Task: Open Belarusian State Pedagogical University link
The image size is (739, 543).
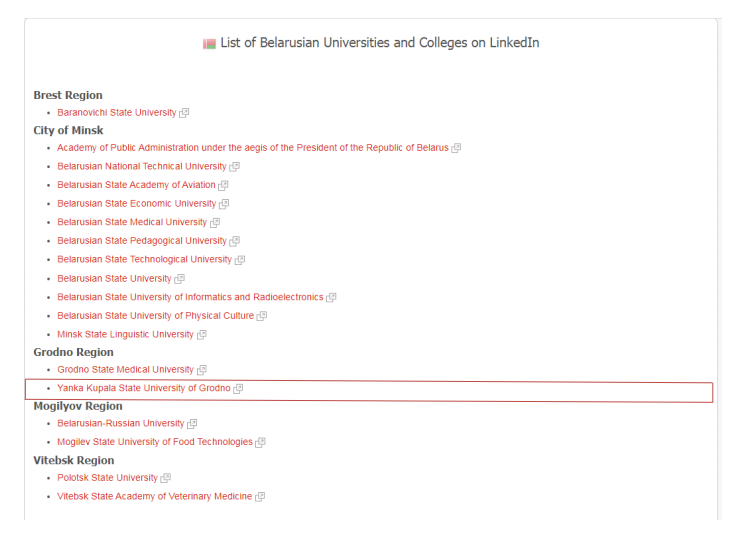Action: pyautogui.click(x=142, y=241)
